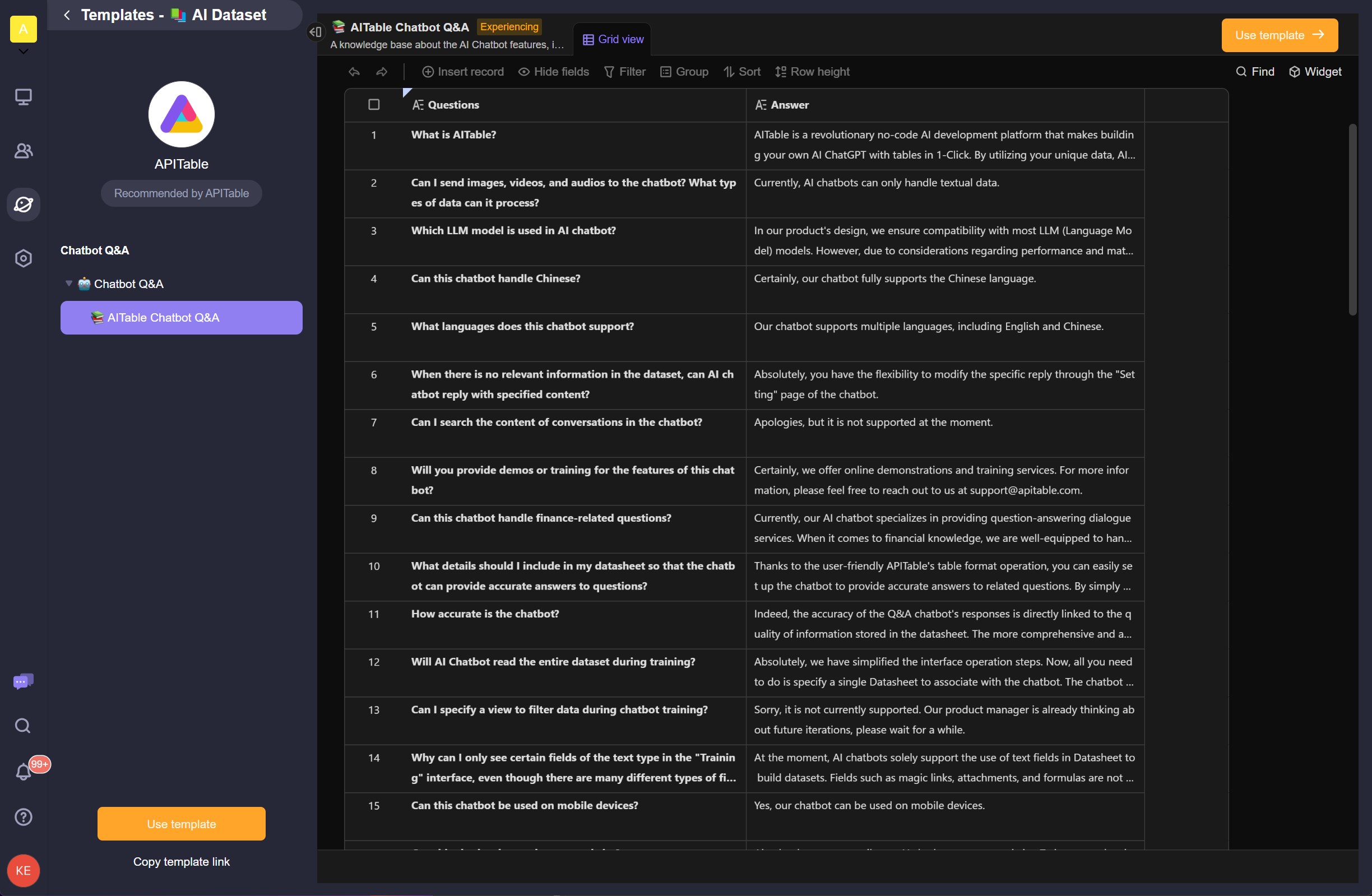Click cell "Will AI Chatbot read the entire dataset during training?"
The image size is (1372, 896).
click(x=574, y=673)
